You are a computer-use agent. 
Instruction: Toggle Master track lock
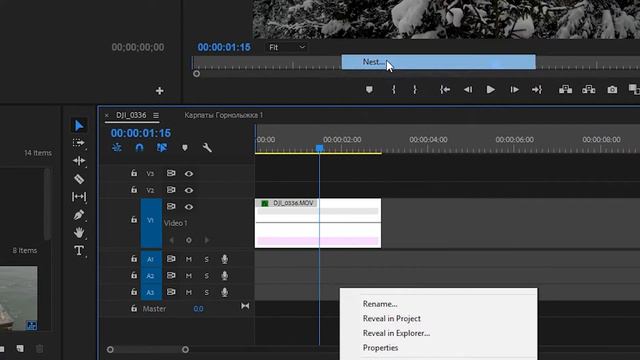[134, 308]
